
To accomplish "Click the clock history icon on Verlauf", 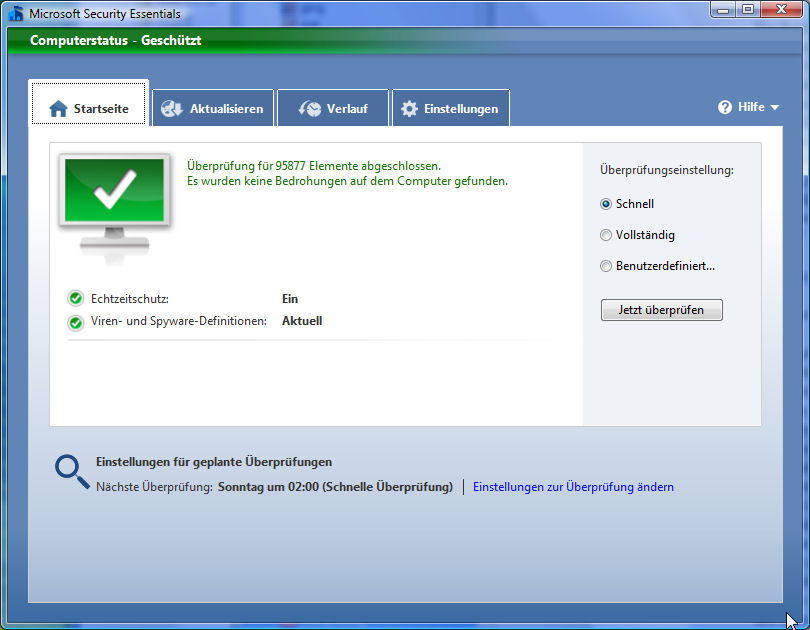I will tap(310, 108).
